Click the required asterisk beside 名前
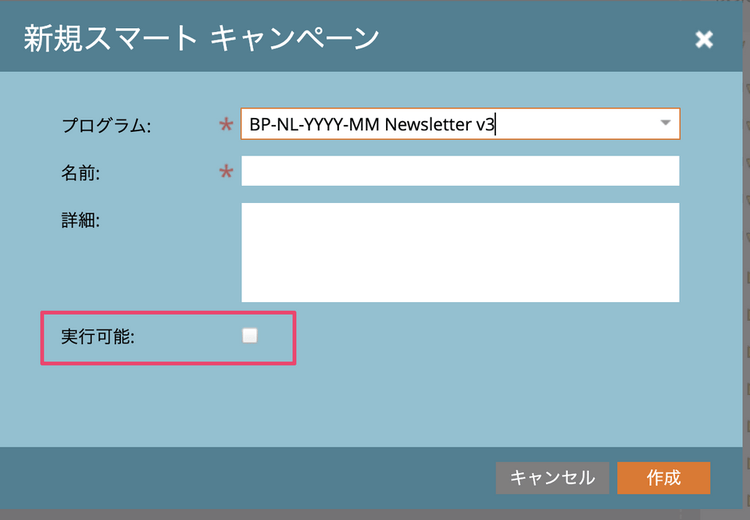Screen dimensions: 750x520 point(225,173)
